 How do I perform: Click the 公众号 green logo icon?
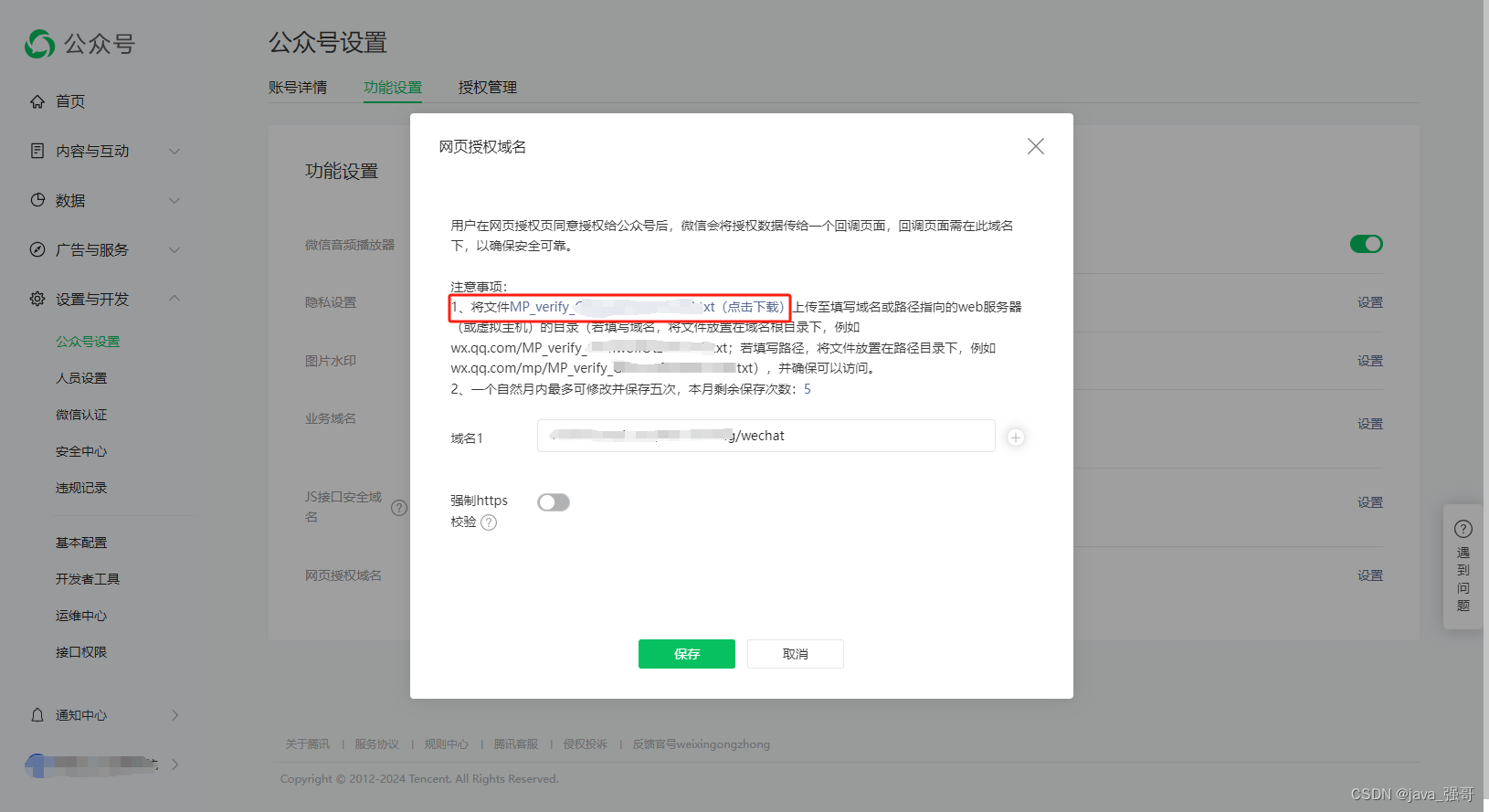pyautogui.click(x=40, y=44)
